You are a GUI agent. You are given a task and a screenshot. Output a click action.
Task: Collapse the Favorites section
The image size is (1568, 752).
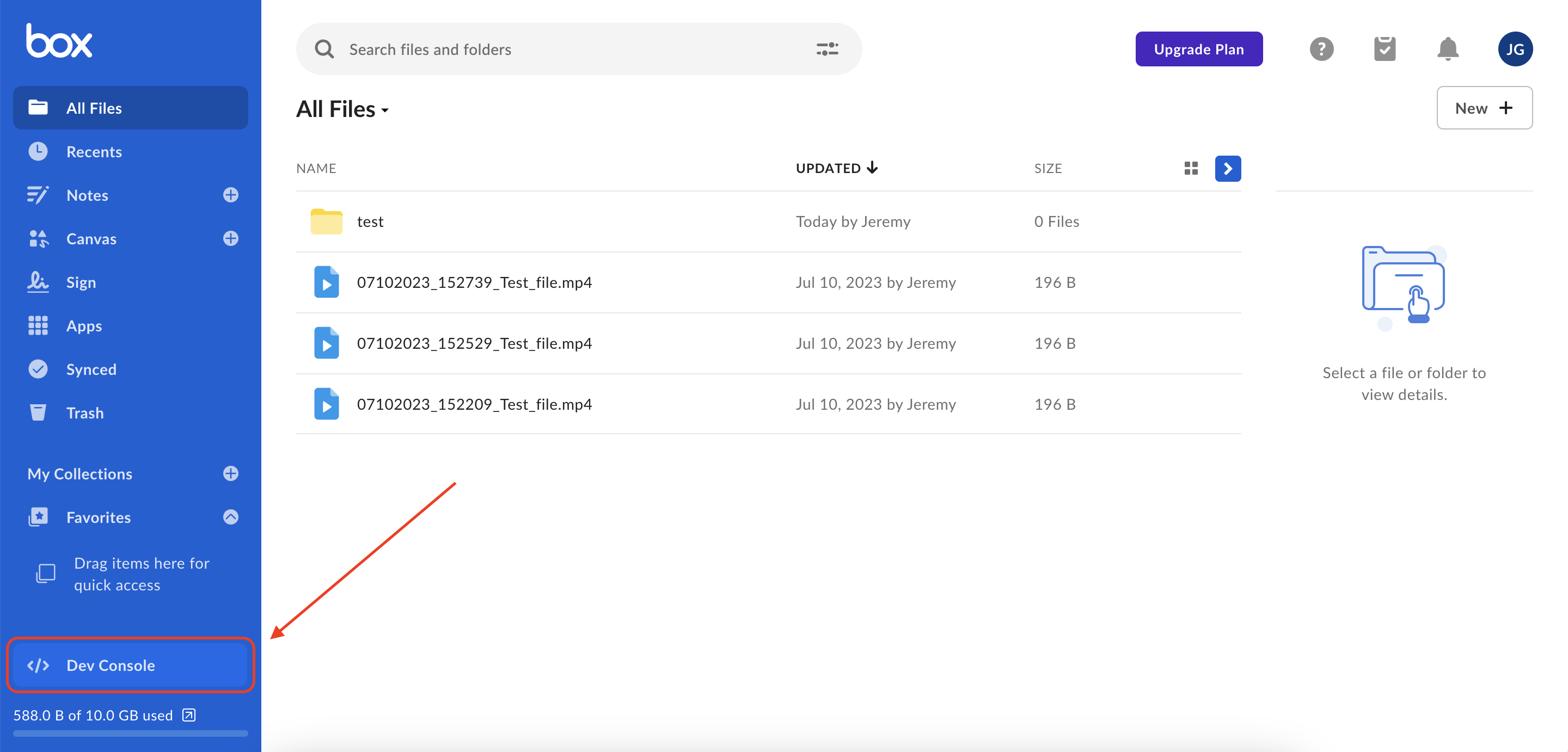(230, 517)
